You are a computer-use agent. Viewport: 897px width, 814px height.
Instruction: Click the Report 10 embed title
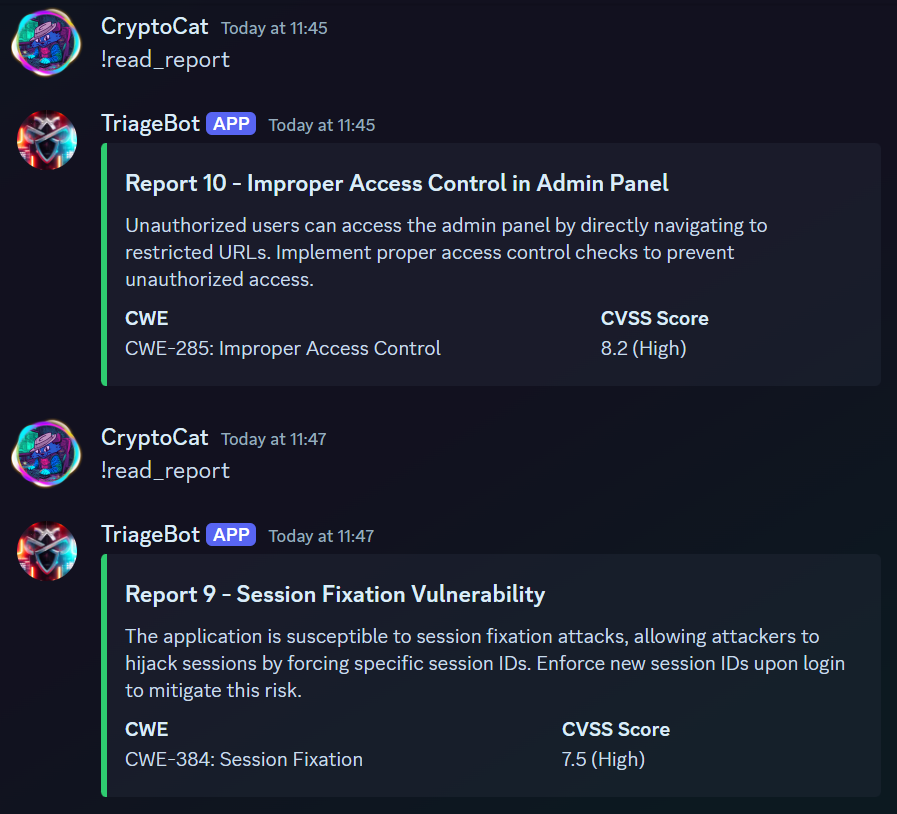pyautogui.click(x=395, y=183)
